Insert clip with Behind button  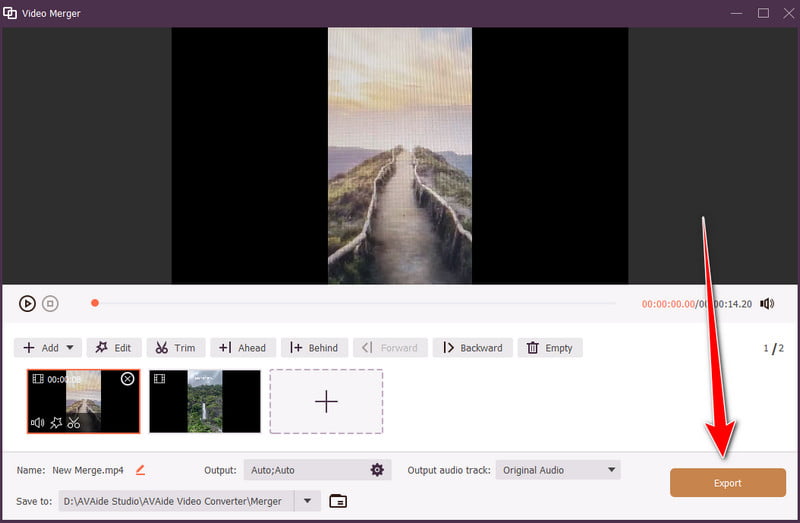tap(314, 348)
